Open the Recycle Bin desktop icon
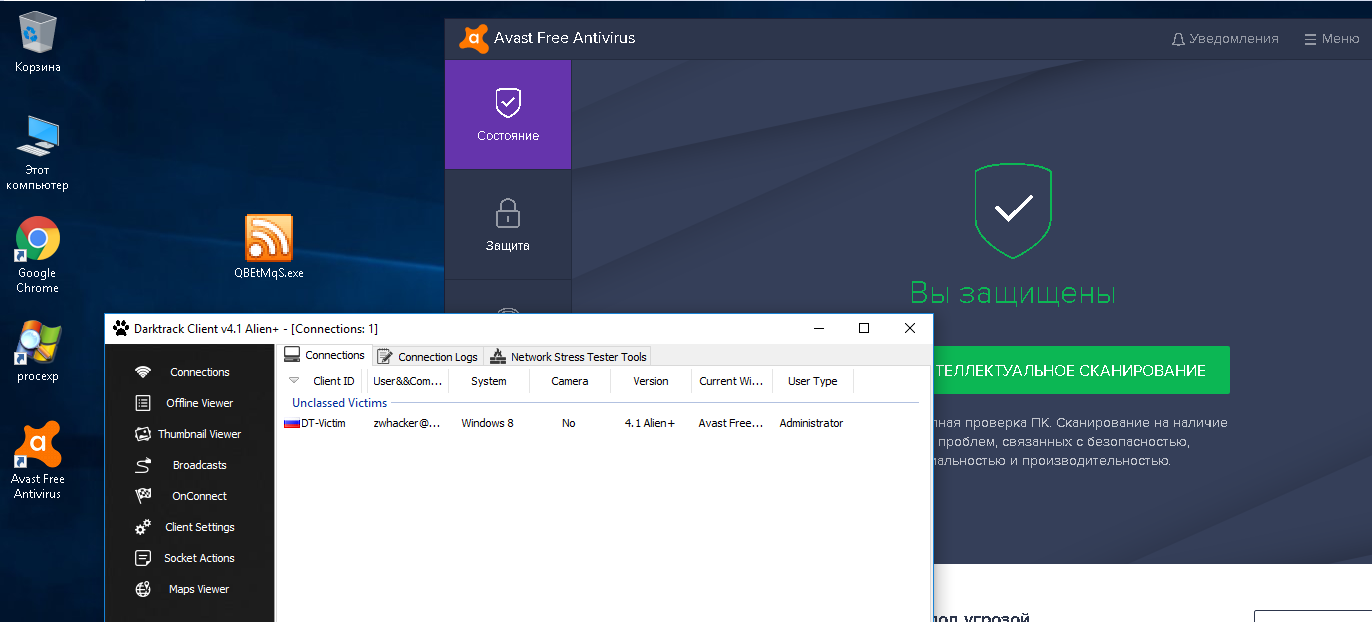This screenshot has width=1372, height=622. click(38, 43)
